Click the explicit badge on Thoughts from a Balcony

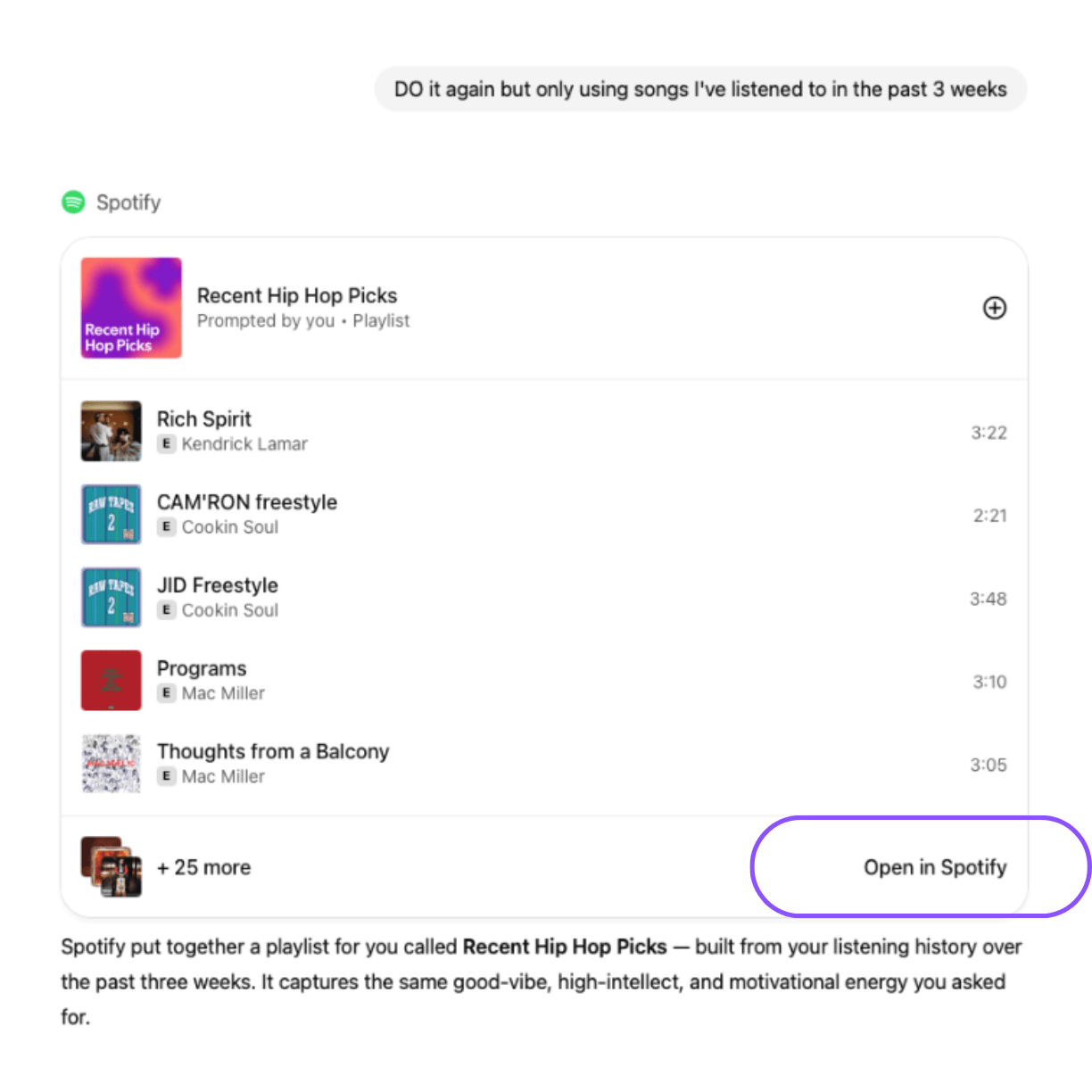coord(167,776)
